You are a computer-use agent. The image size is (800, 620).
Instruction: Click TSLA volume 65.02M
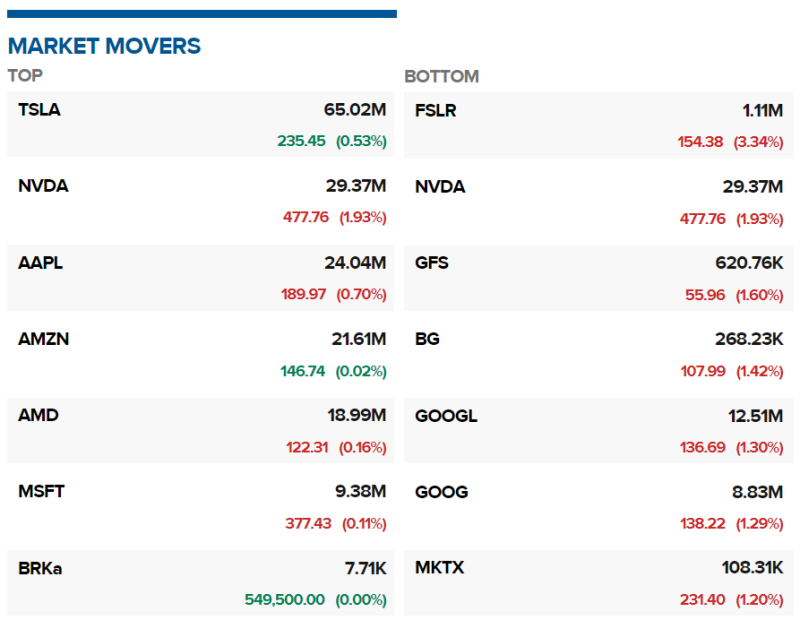tap(355, 110)
